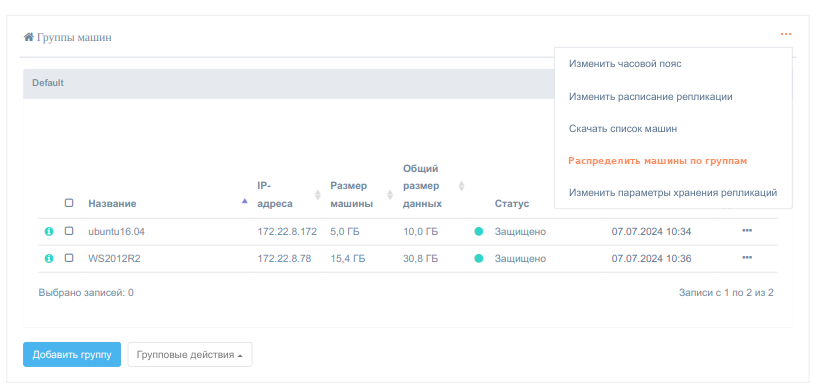Click info icon for ubuntu16.04
The width and height of the screenshot is (818, 392).
(49, 231)
